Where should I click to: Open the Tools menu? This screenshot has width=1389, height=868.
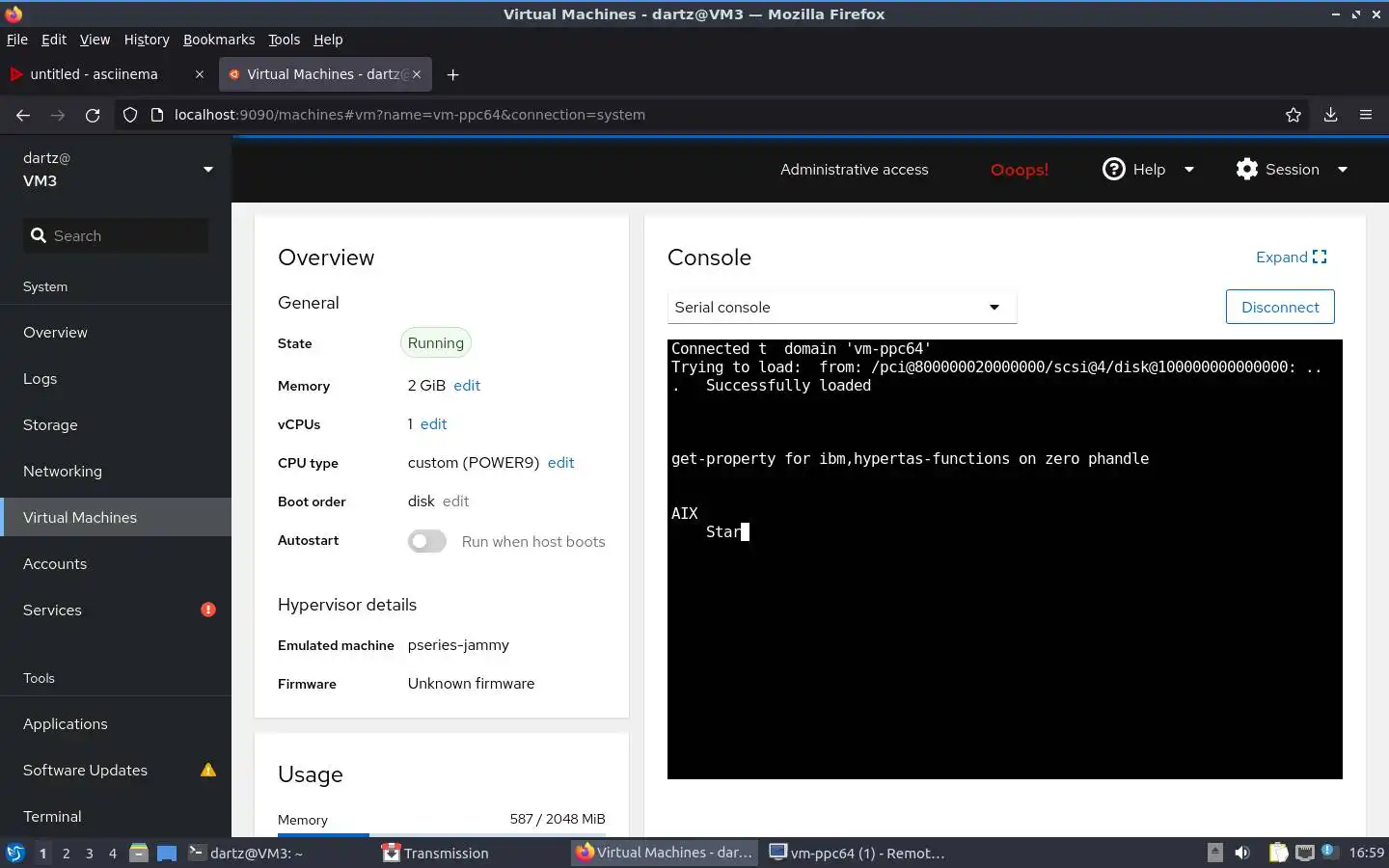click(x=285, y=40)
